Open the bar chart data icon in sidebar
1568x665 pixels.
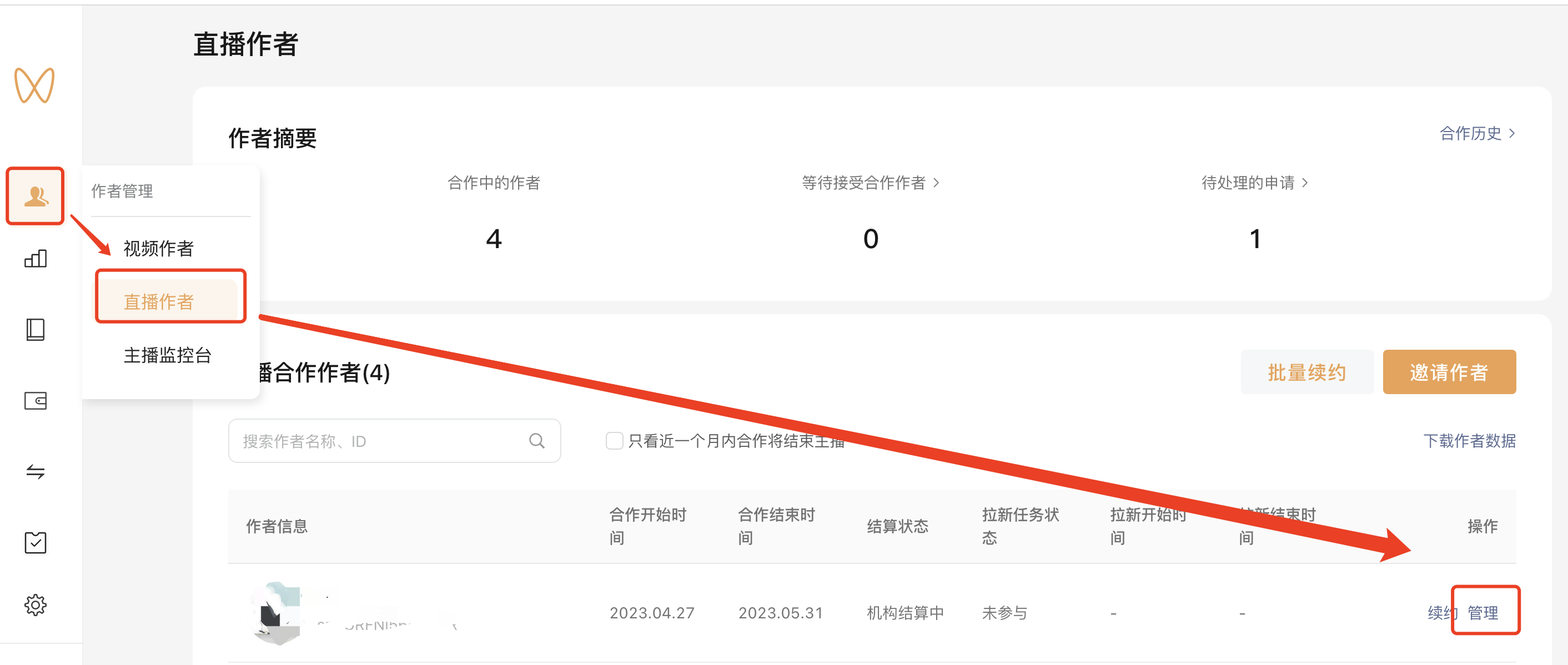pyautogui.click(x=36, y=259)
